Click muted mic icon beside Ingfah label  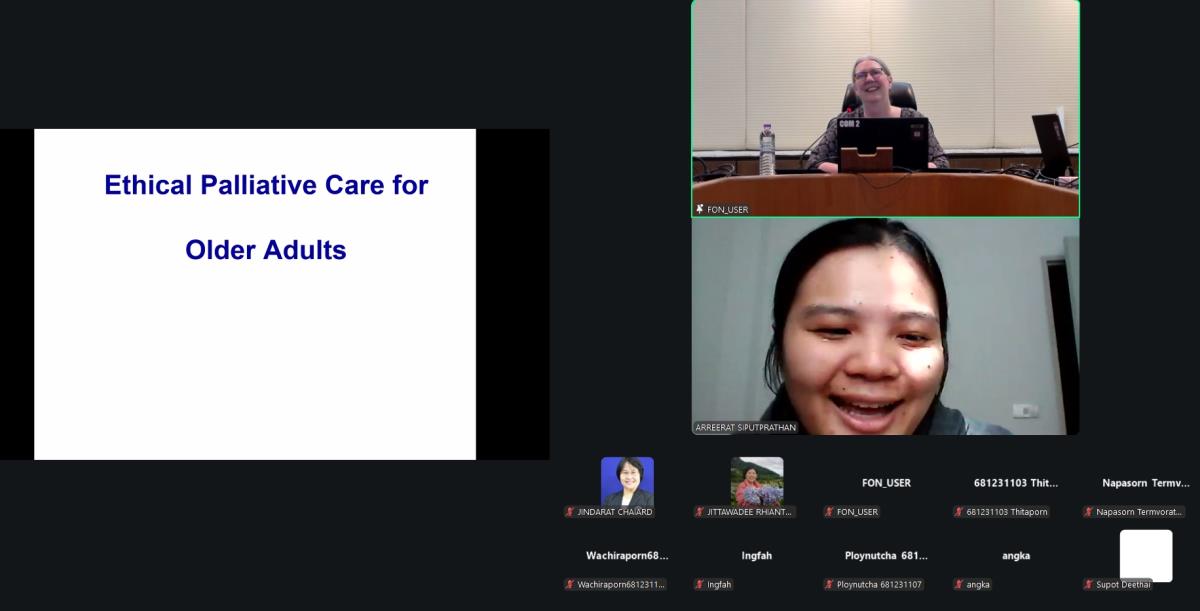point(700,585)
